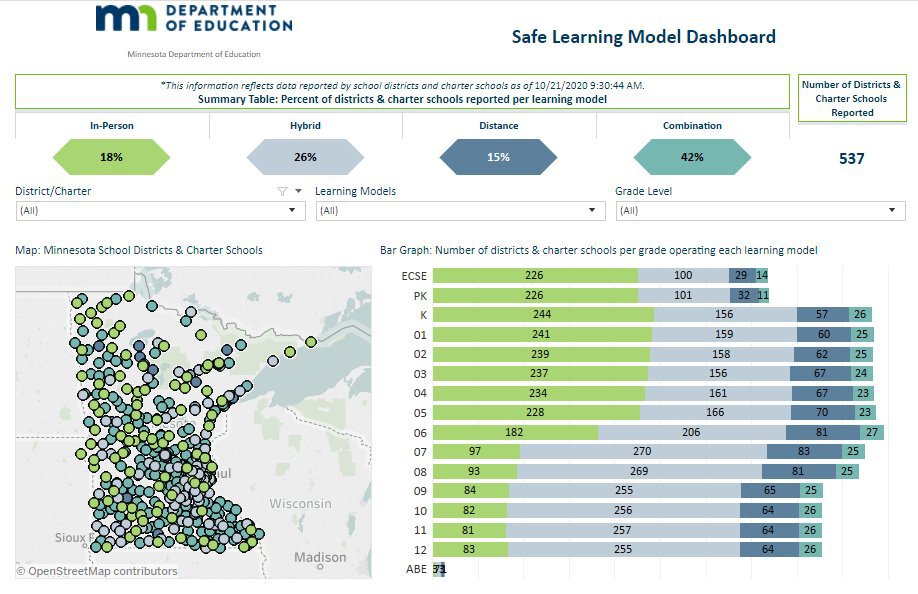Click the OpenStreetMap contributors attribution
This screenshot has height=594, width=918.
[x=97, y=571]
